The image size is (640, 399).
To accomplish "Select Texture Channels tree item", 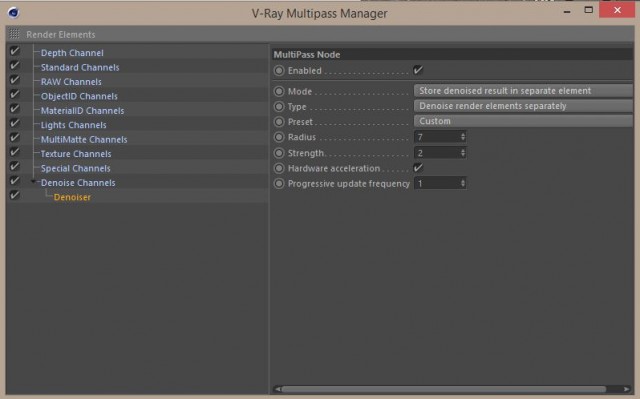I will click(76, 154).
